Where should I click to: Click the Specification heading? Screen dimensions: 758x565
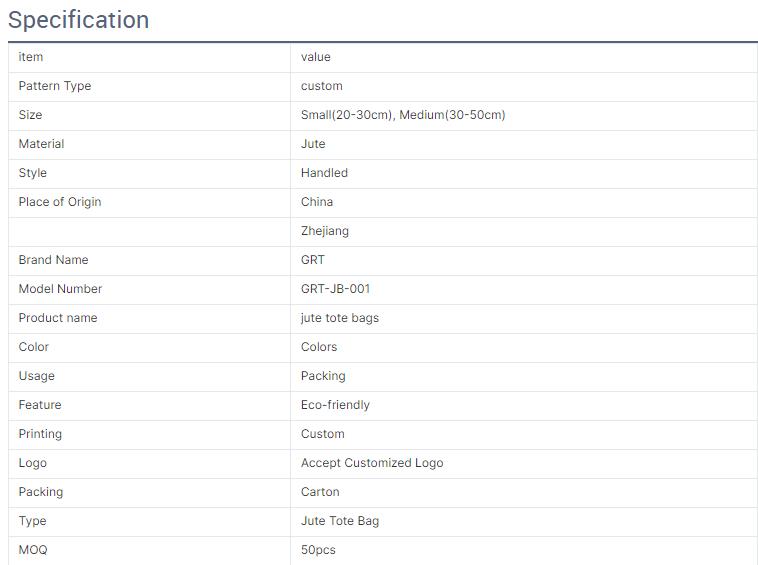[x=79, y=20]
